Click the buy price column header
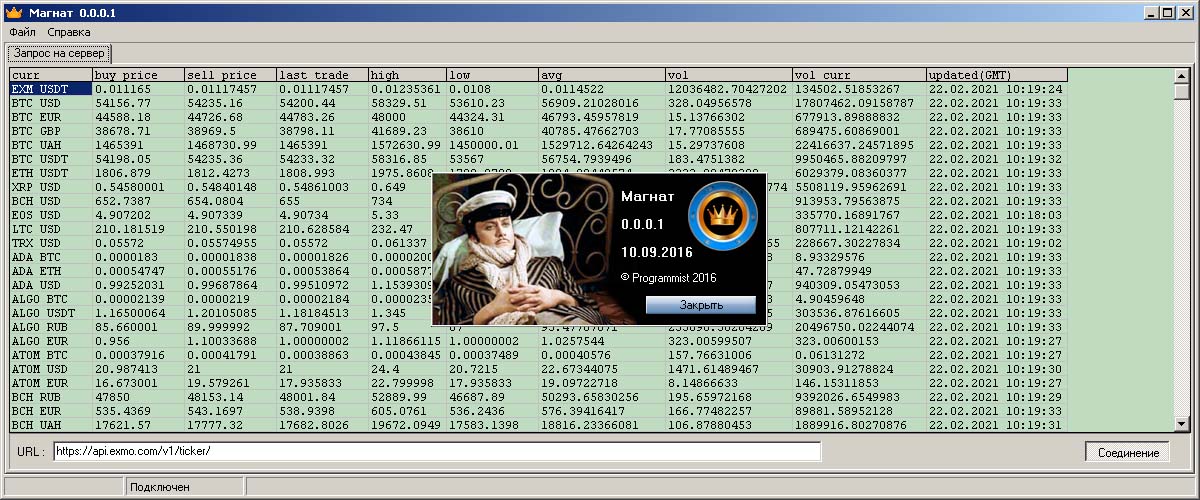 [x=137, y=75]
